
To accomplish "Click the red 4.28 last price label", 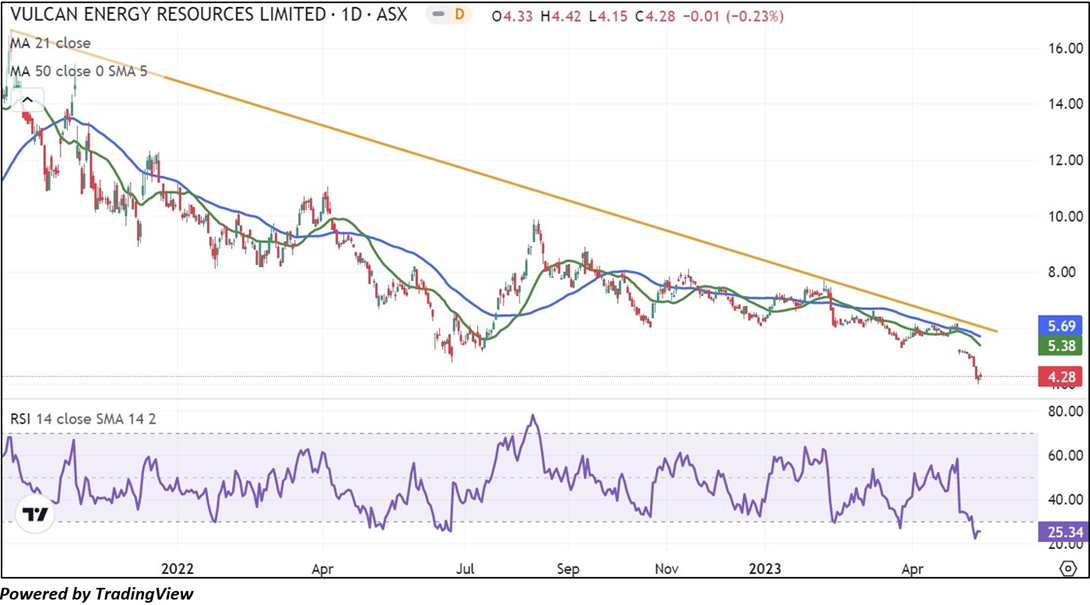I will point(1061,377).
